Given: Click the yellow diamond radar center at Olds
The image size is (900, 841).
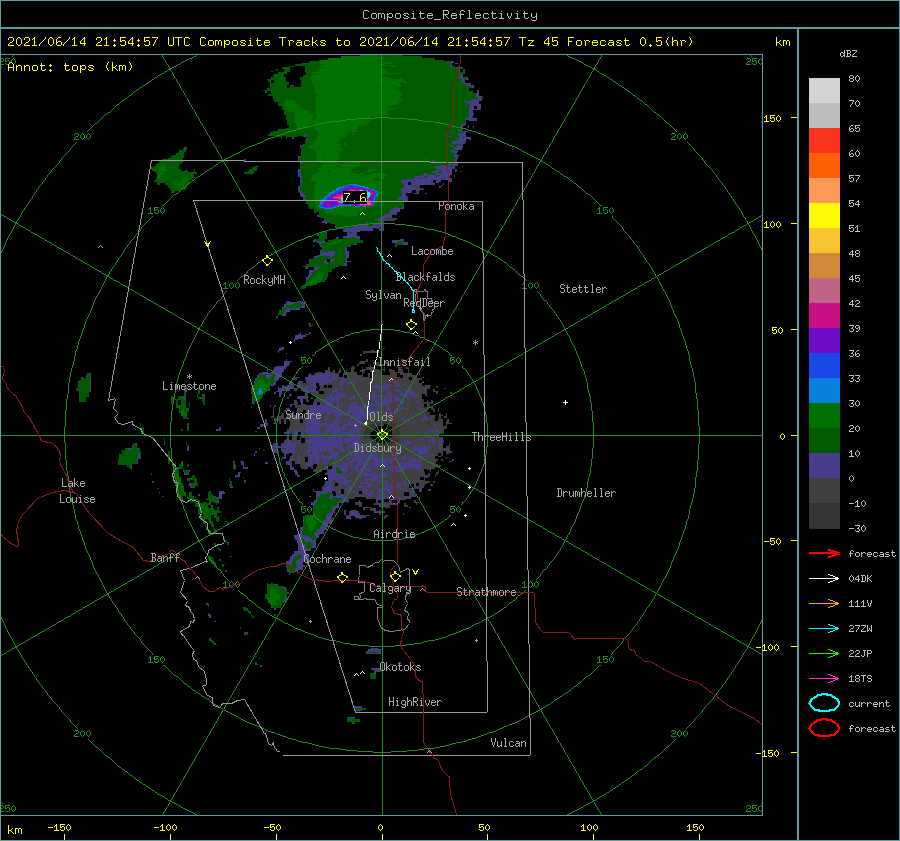Looking at the screenshot, I should pos(382,435).
